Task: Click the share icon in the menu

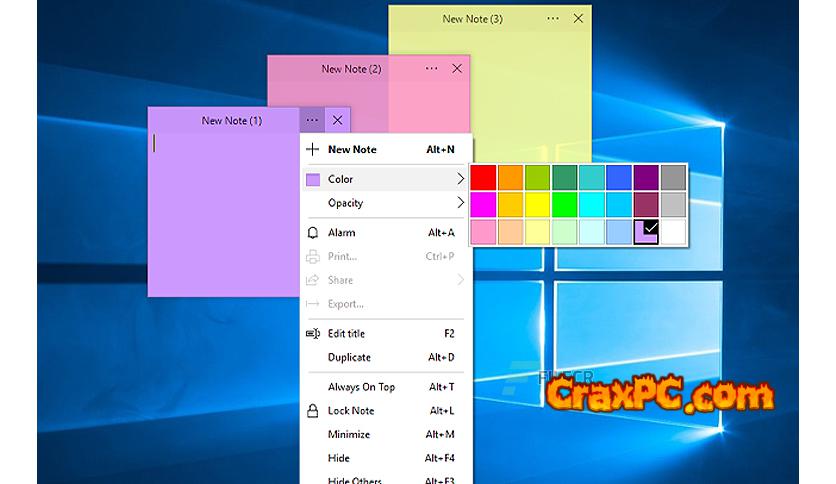Action: pos(312,280)
